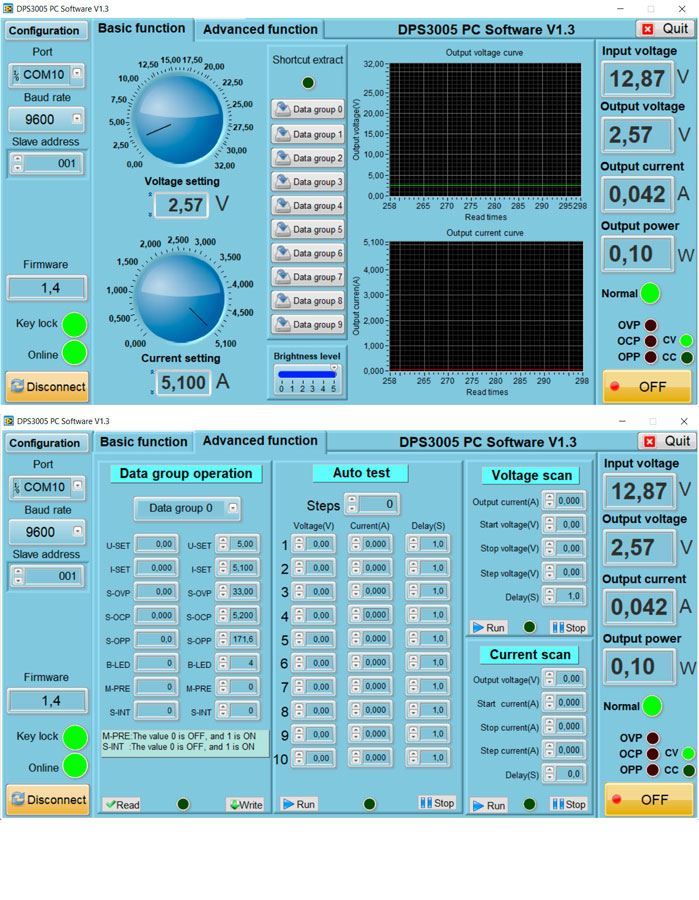Select Advanced function tab in bottom window
Viewport: 699px width, 900px height.
click(x=260, y=440)
